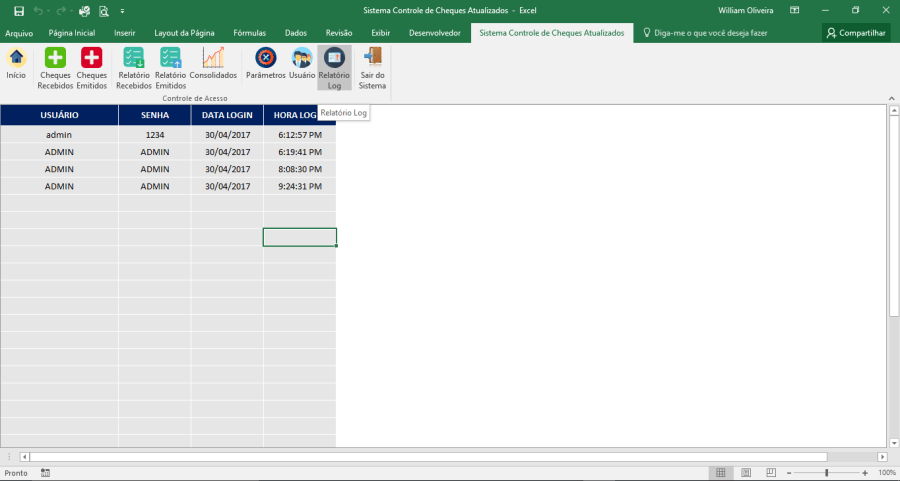Click the vertical scrollbar thumb
900x481 pixels.
click(x=894, y=215)
